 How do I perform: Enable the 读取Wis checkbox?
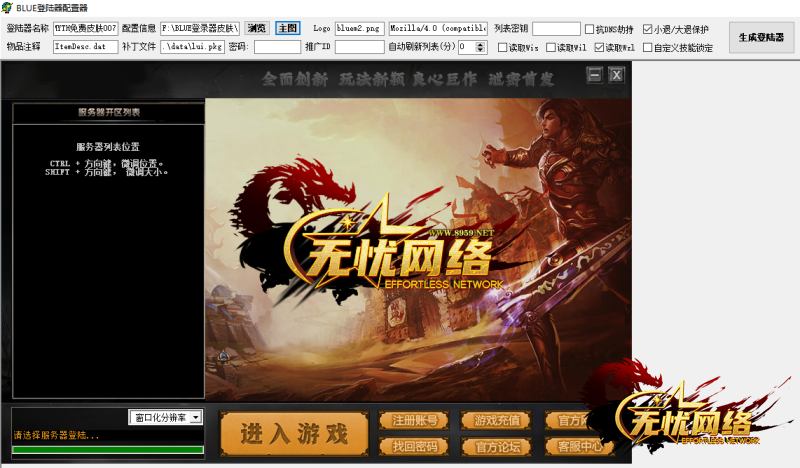(502, 47)
